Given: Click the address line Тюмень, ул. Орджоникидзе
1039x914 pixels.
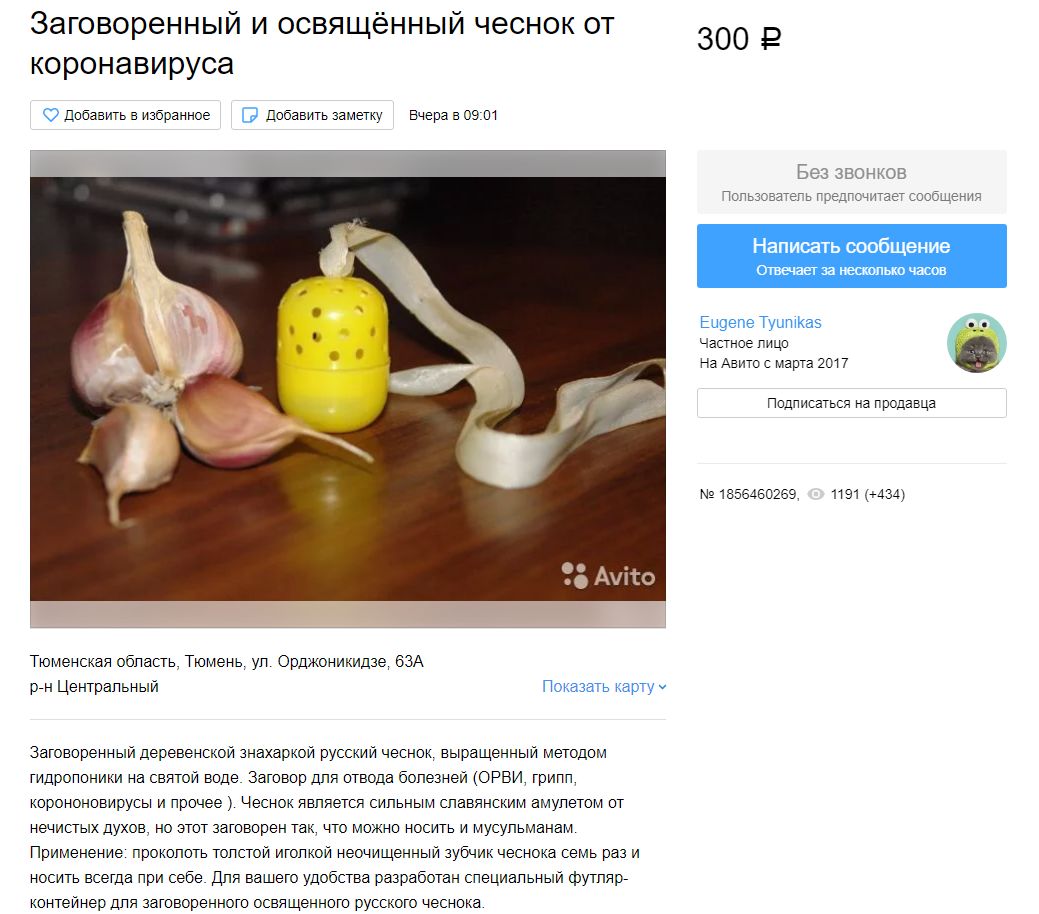Looking at the screenshot, I should [227, 661].
